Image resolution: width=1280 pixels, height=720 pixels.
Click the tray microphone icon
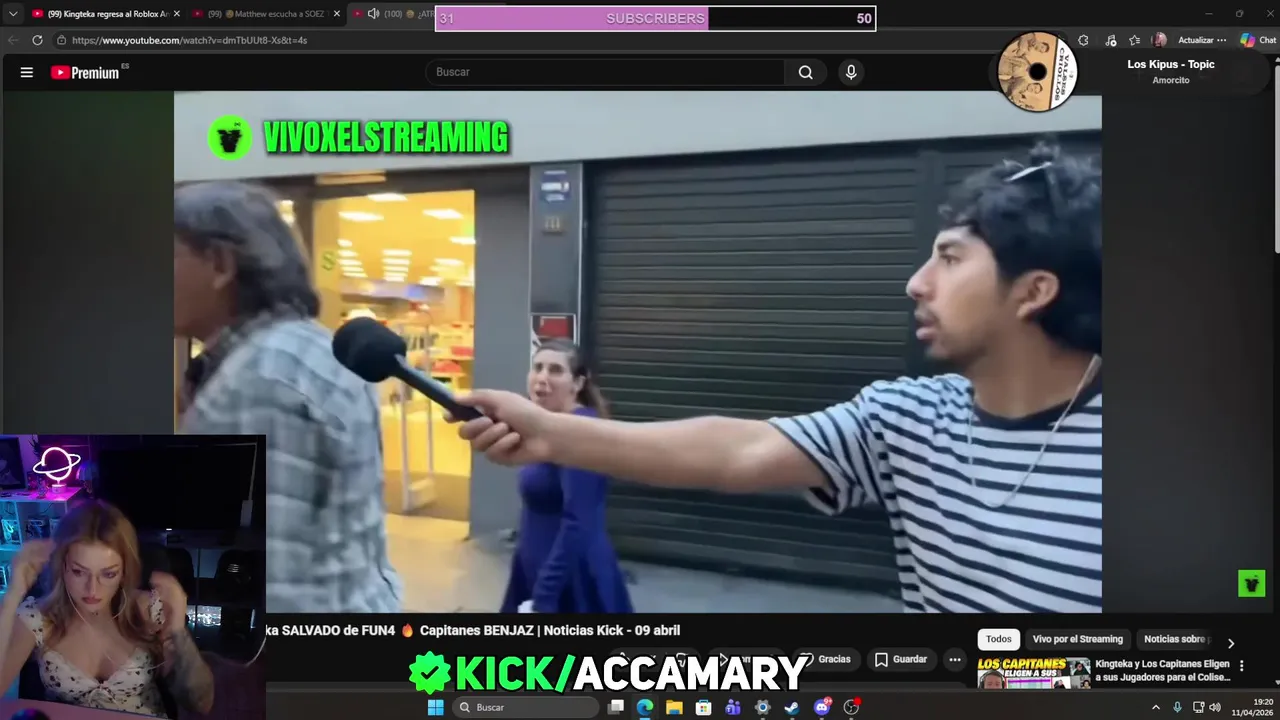tap(1177, 707)
